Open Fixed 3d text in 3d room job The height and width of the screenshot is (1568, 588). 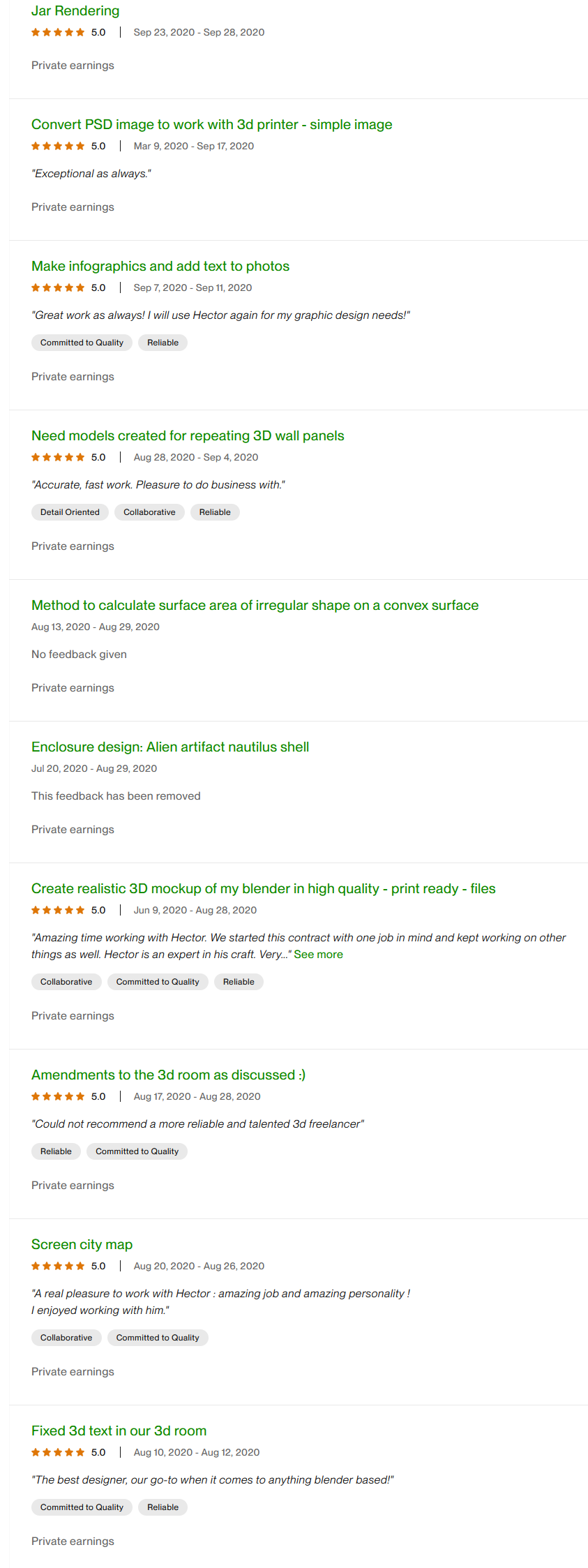[x=119, y=1431]
